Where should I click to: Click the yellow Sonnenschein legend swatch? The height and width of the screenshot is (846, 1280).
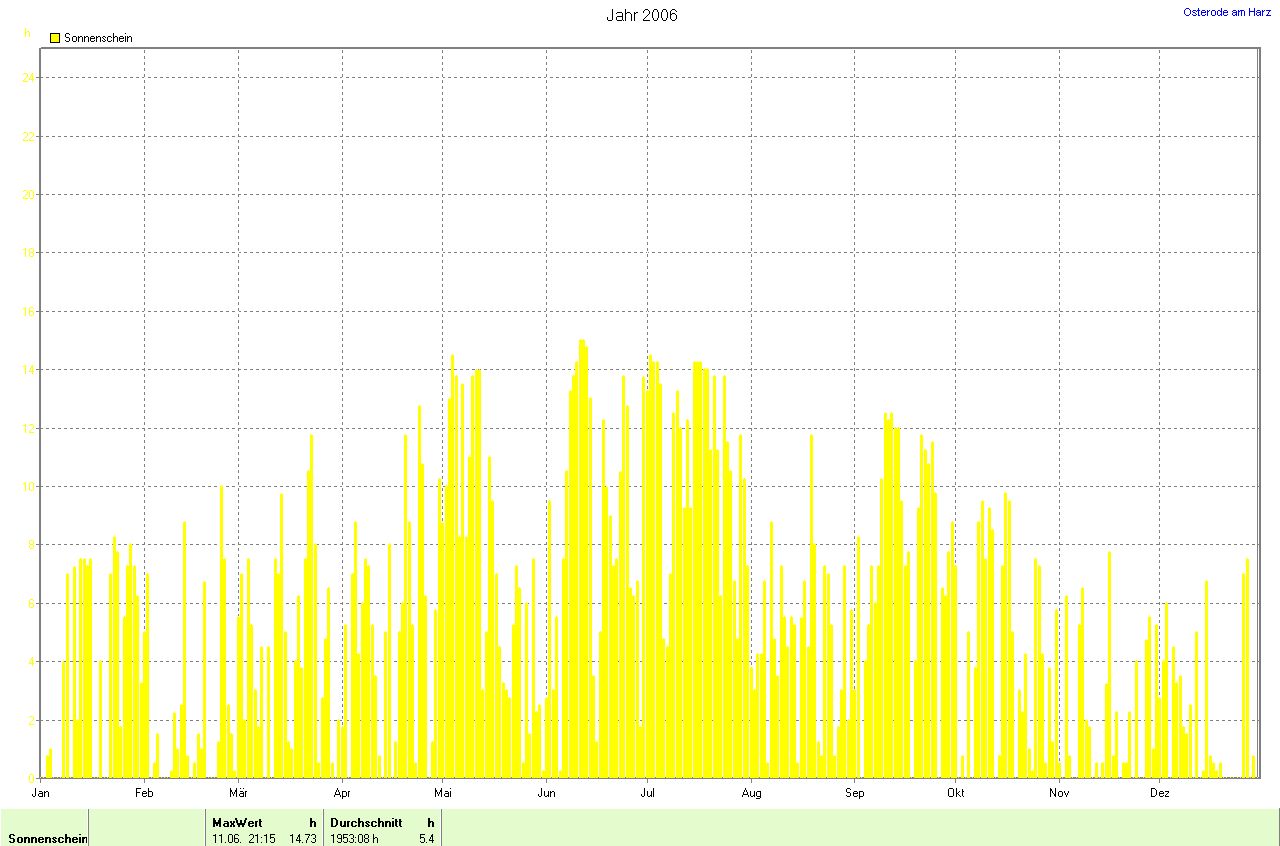pyautogui.click(x=55, y=38)
